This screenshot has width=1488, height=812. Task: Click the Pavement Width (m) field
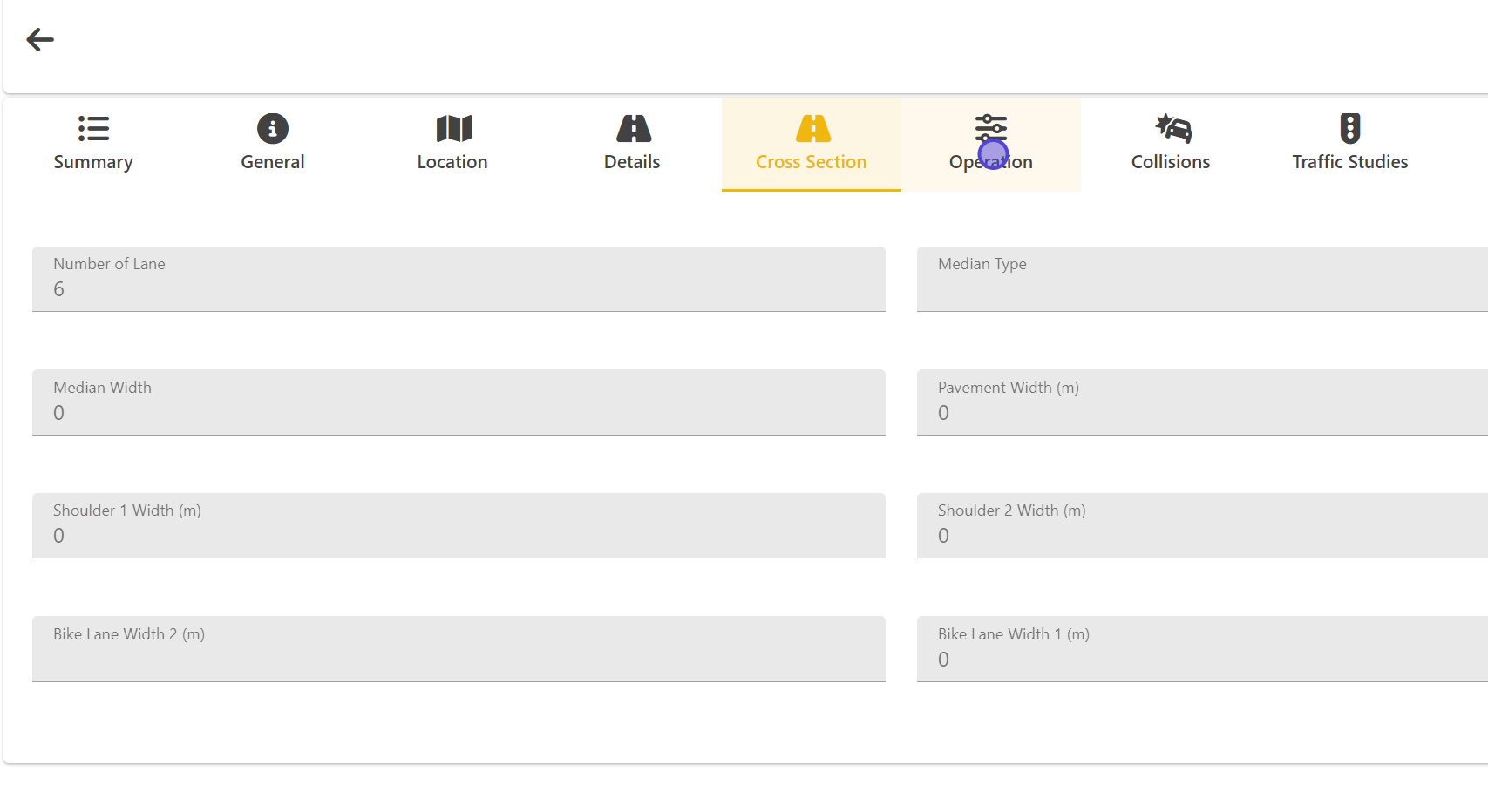[1201, 403]
